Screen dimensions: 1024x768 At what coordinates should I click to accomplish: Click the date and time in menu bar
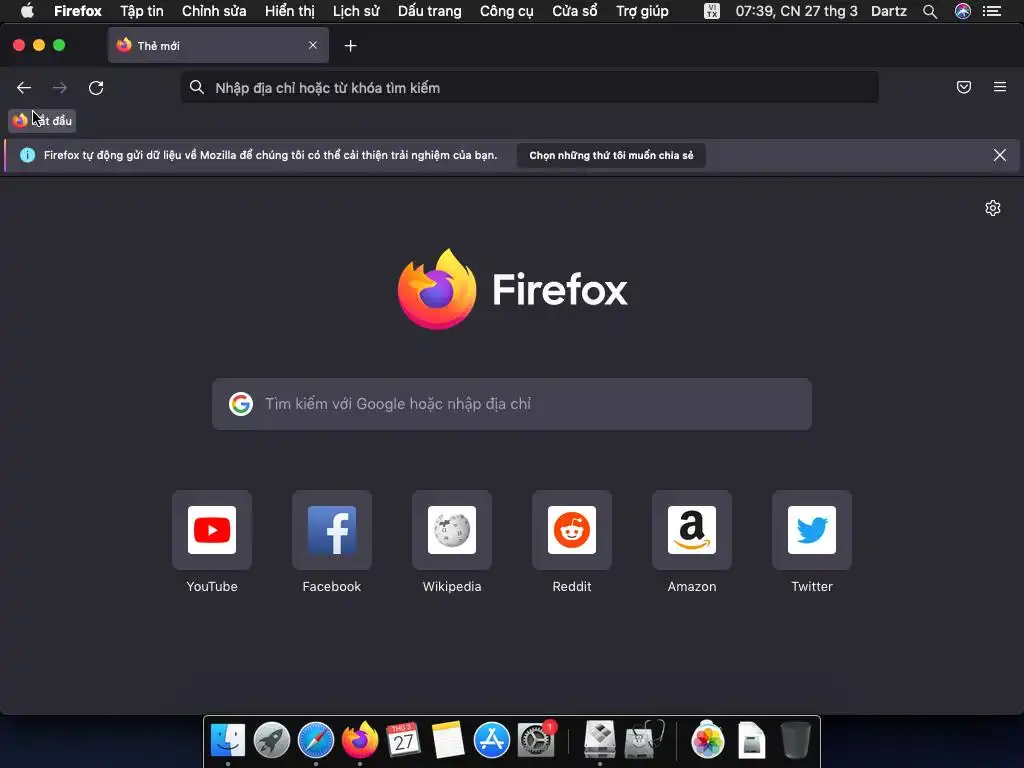tap(796, 11)
